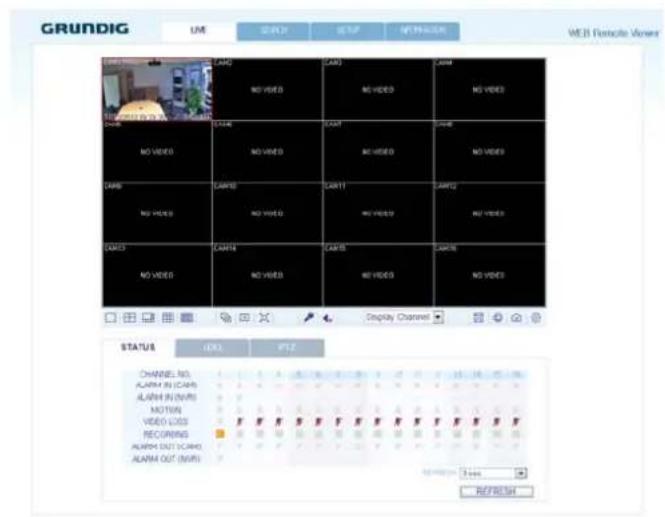Screen dimensions: 665x517
Task: Toggle the speaker audio icon
Action: 327,318
